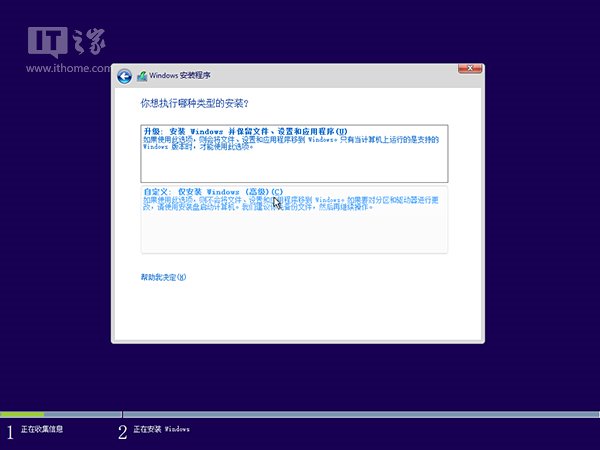Click the custom option description text

(x=290, y=203)
